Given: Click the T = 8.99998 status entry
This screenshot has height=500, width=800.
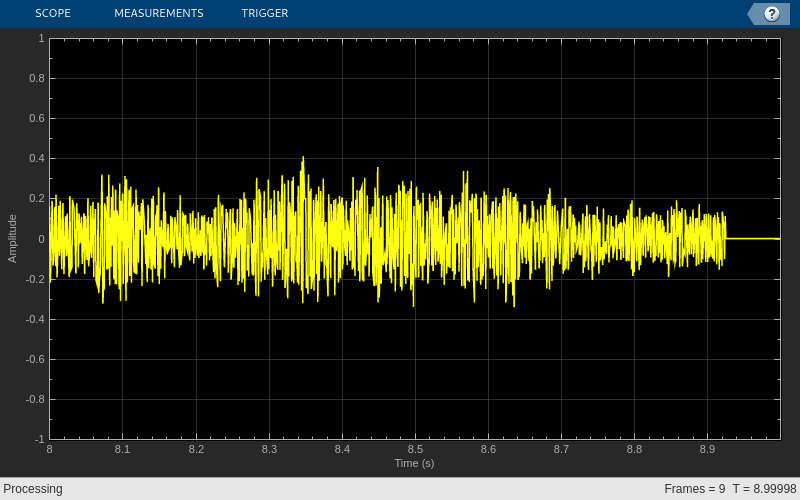Looking at the screenshot, I should 764,489.
